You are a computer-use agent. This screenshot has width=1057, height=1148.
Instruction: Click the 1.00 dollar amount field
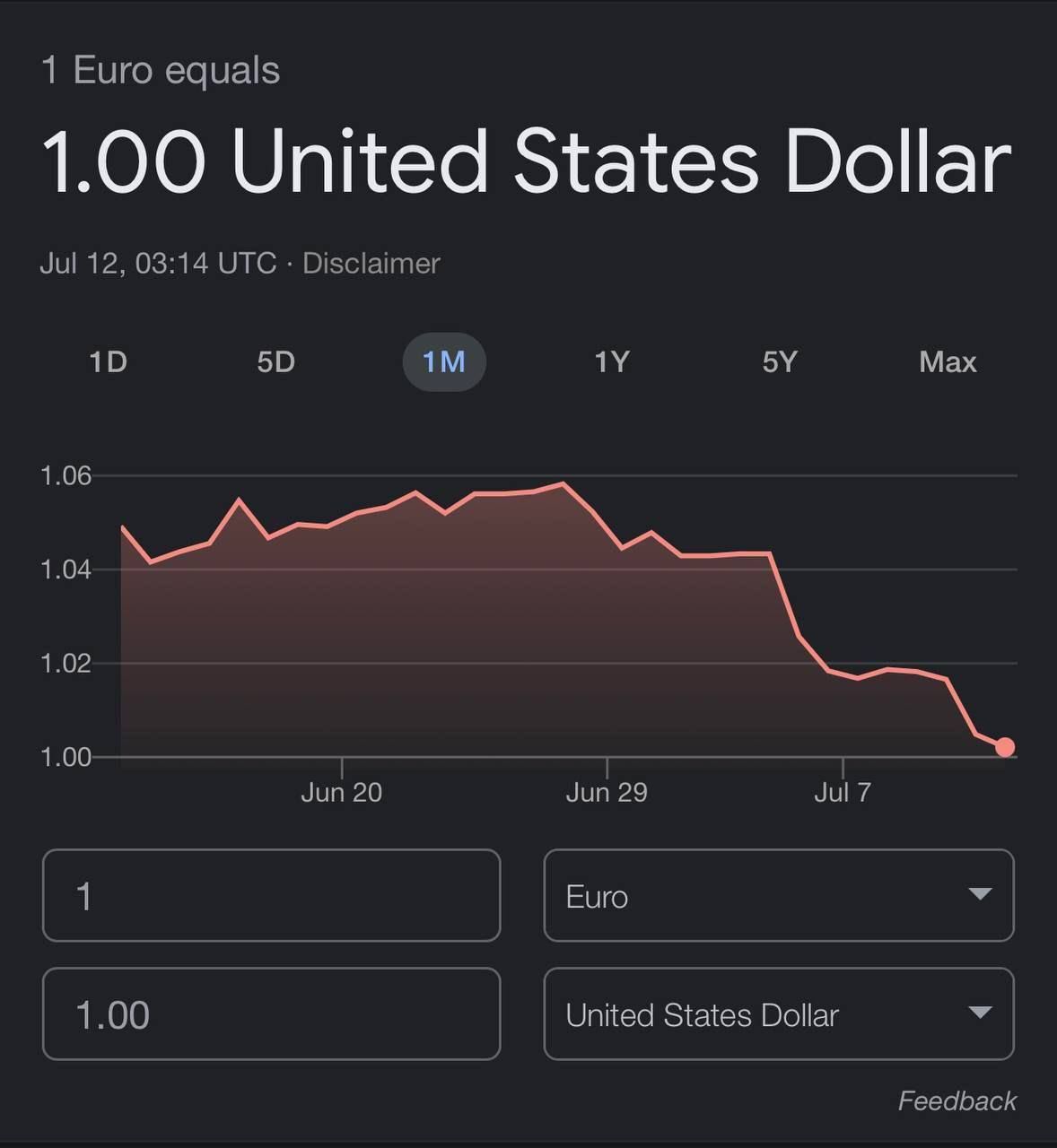(271, 1013)
